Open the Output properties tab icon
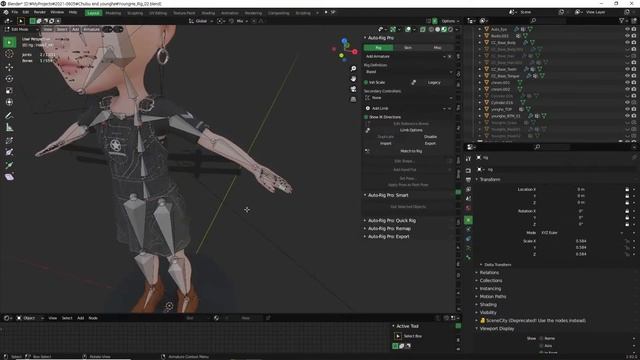 (x=468, y=180)
